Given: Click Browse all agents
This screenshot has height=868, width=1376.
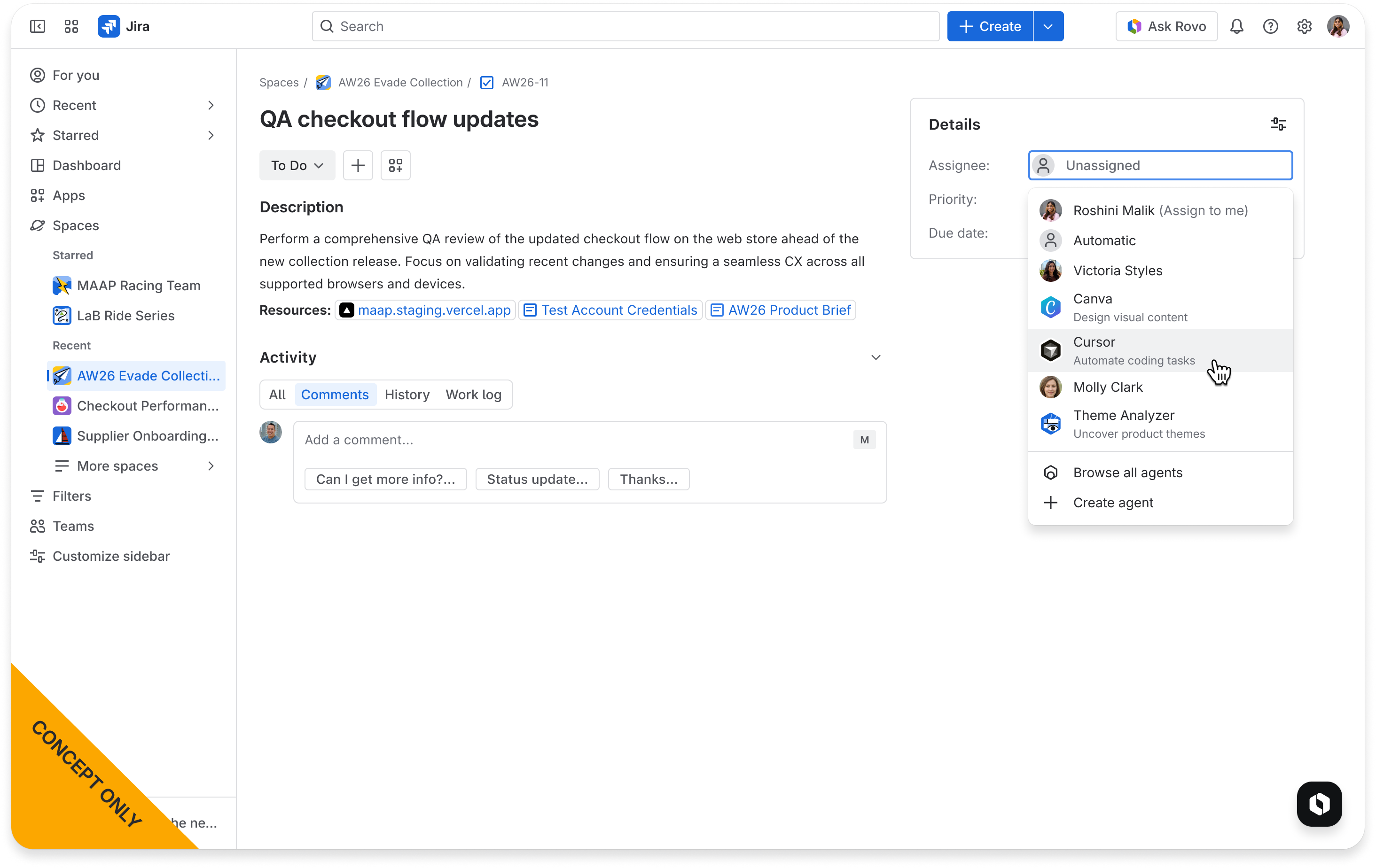Looking at the screenshot, I should coord(1127,472).
